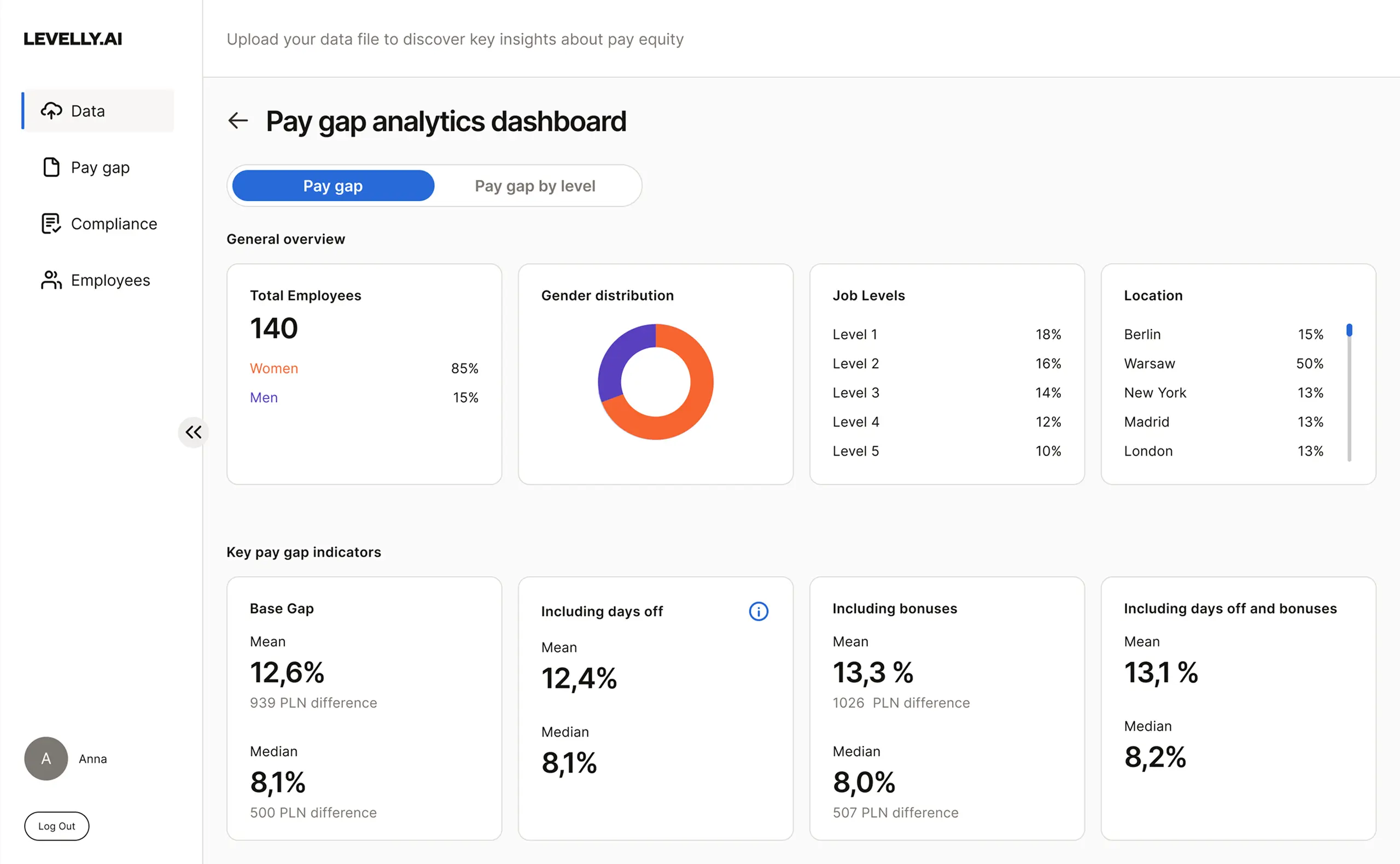Click the 13,1 % mean value
The height and width of the screenshot is (864, 1400).
click(x=1160, y=673)
